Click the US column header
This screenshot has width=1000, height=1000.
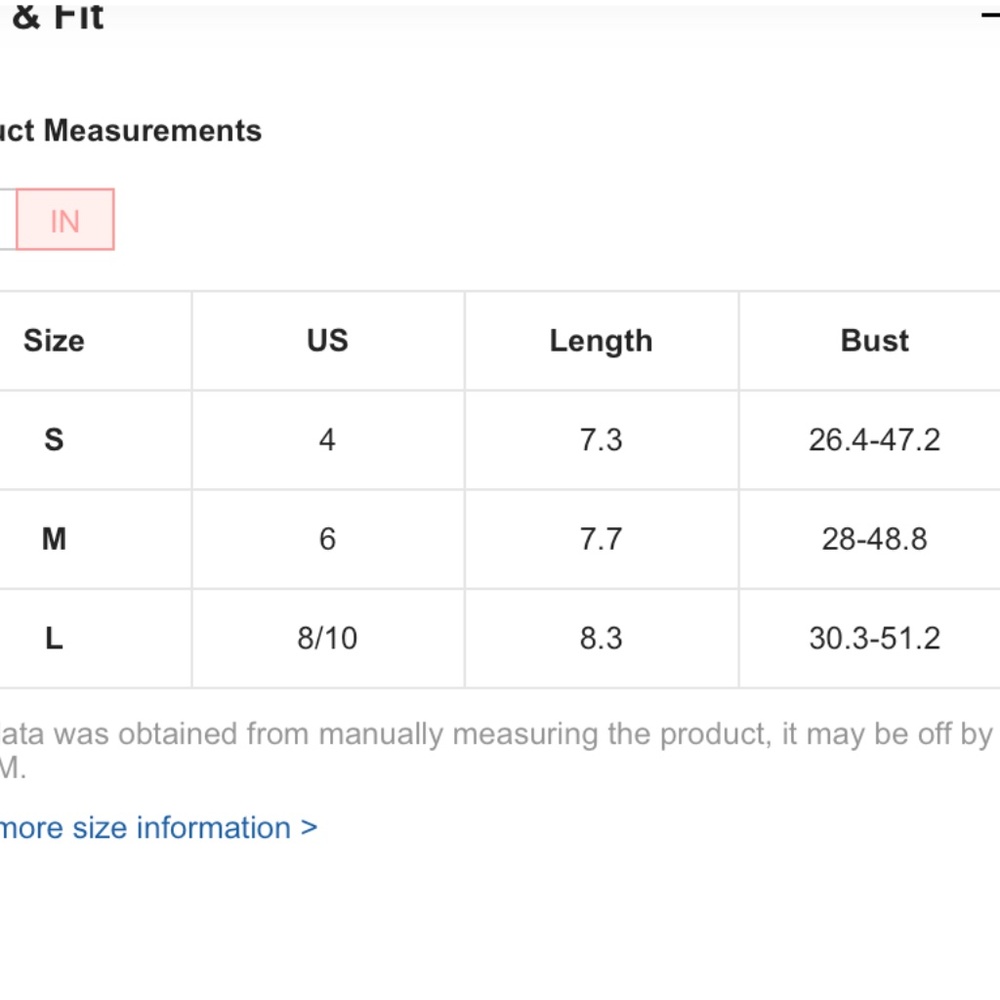click(x=328, y=341)
